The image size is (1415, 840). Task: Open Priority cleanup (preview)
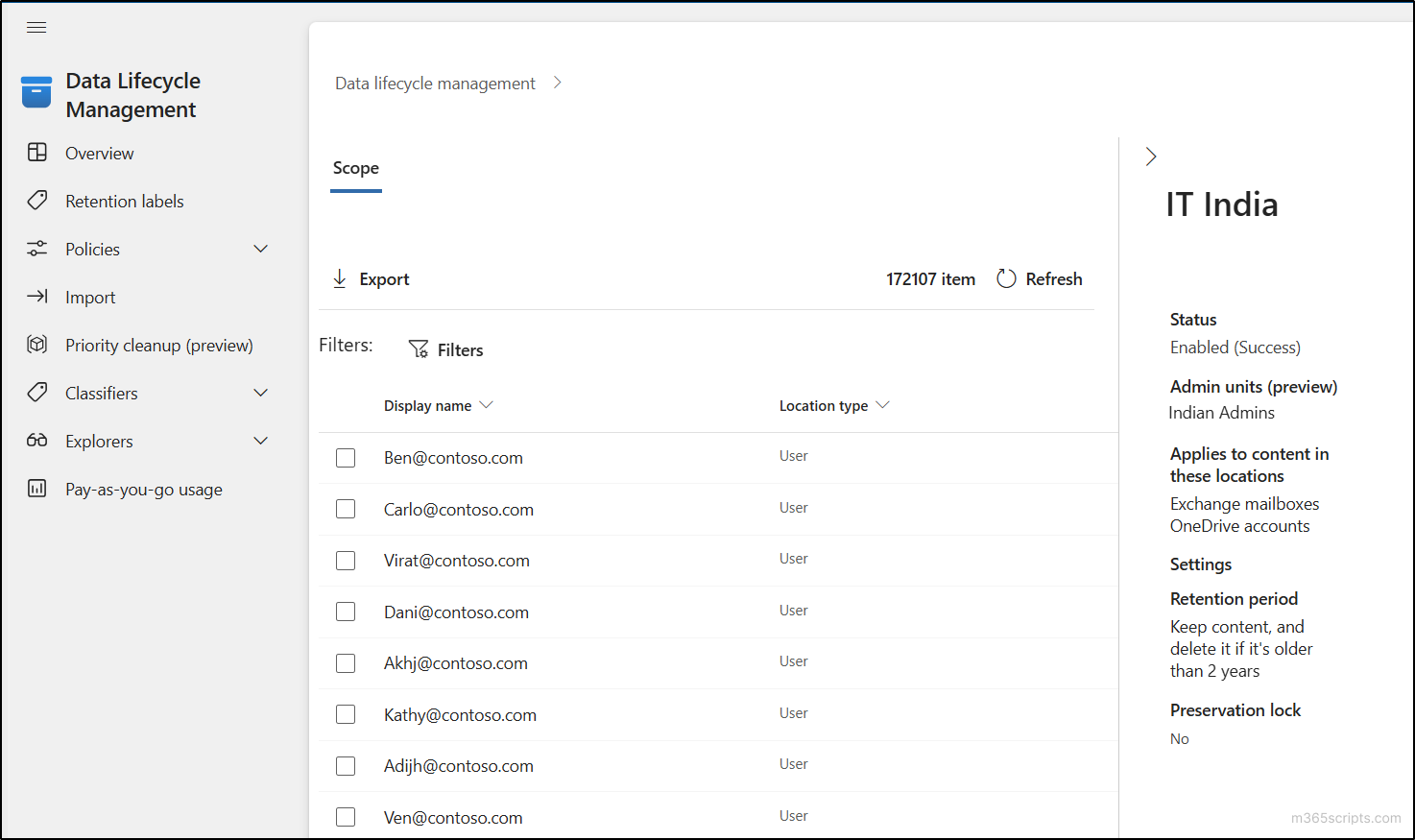[x=159, y=346]
